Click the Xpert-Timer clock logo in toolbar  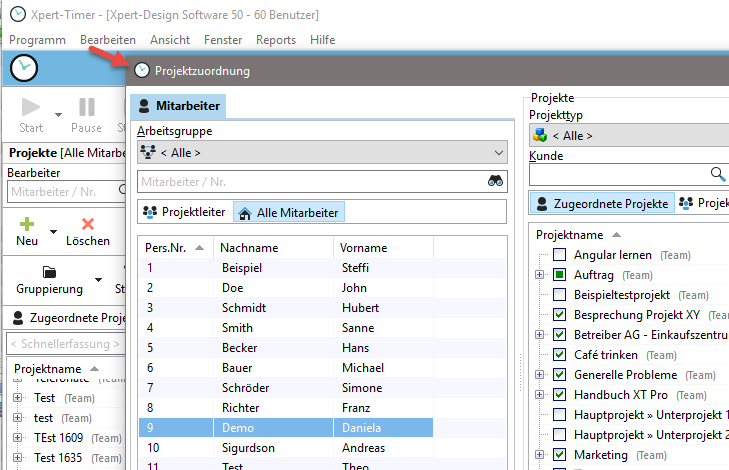(24, 69)
